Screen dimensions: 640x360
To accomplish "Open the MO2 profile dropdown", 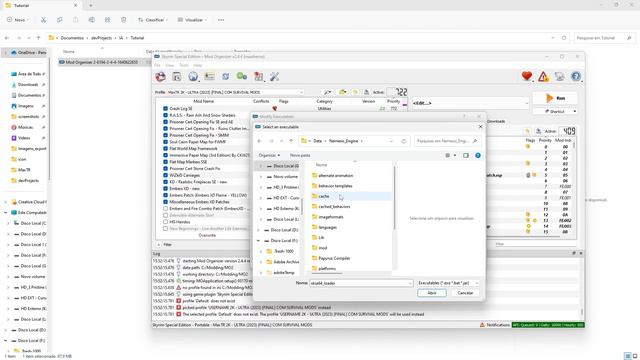I will tap(235, 92).
